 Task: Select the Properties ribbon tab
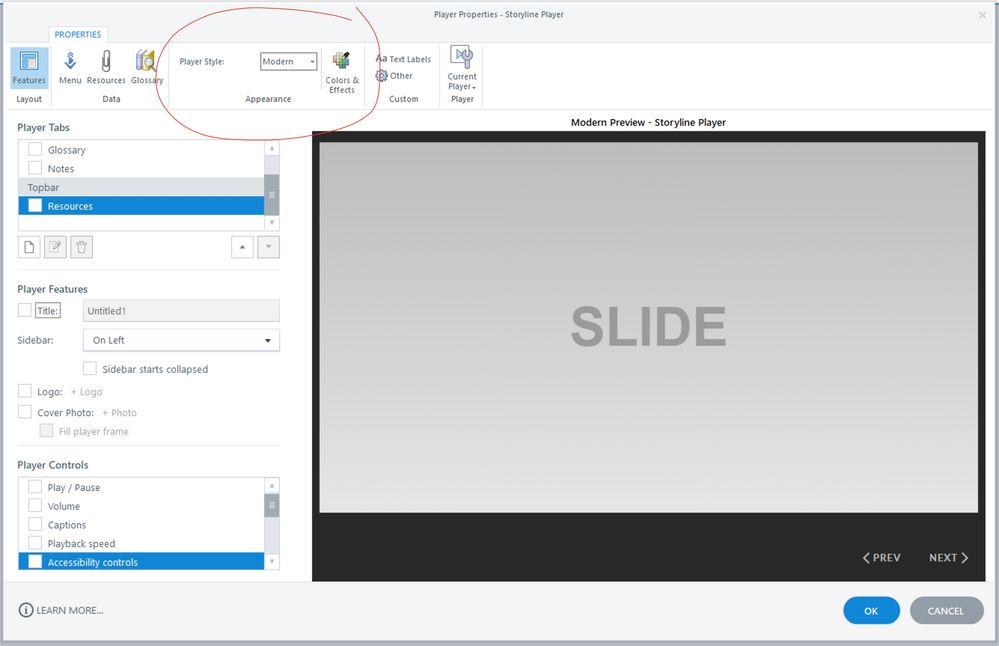(78, 35)
